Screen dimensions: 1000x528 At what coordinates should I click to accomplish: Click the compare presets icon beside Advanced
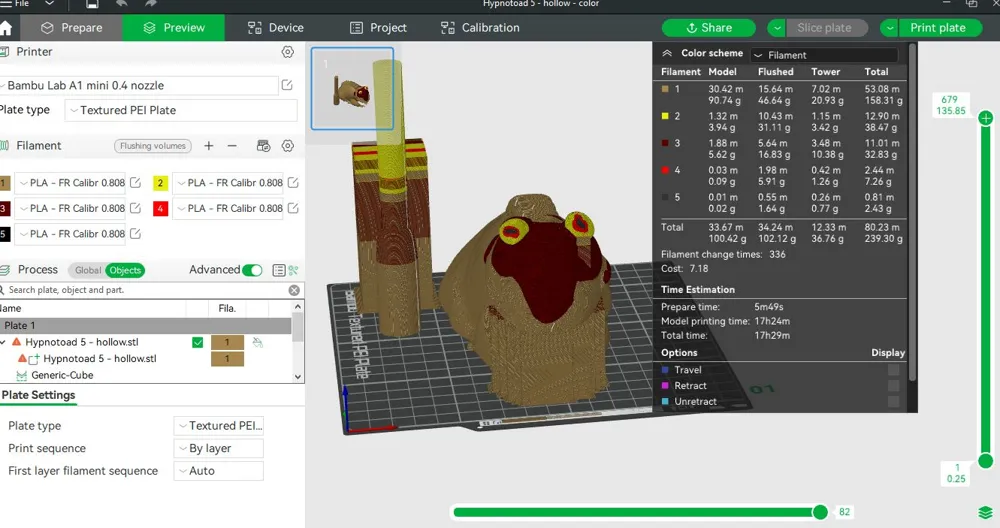[279, 270]
